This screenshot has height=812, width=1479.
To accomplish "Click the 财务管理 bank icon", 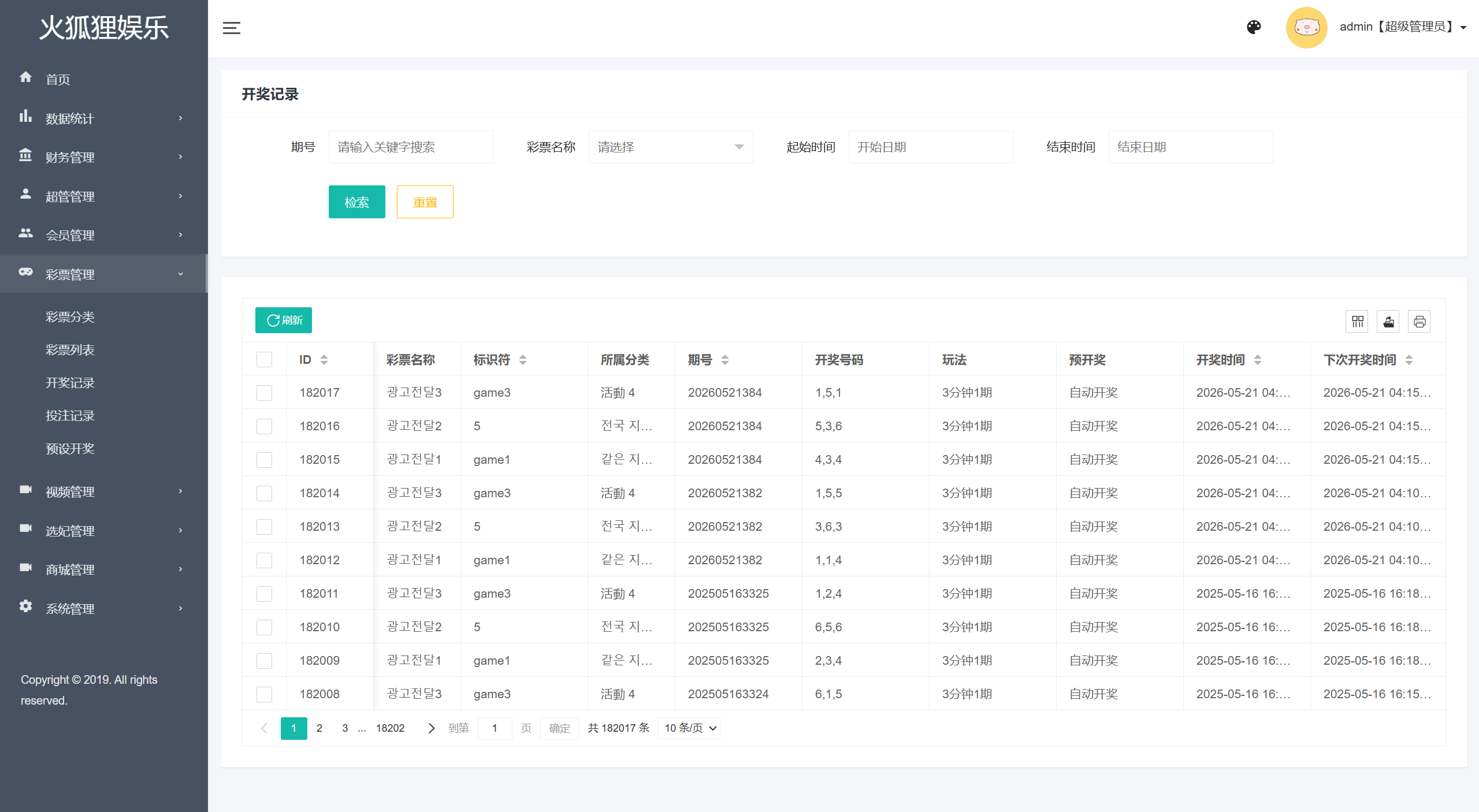I will pos(25,155).
